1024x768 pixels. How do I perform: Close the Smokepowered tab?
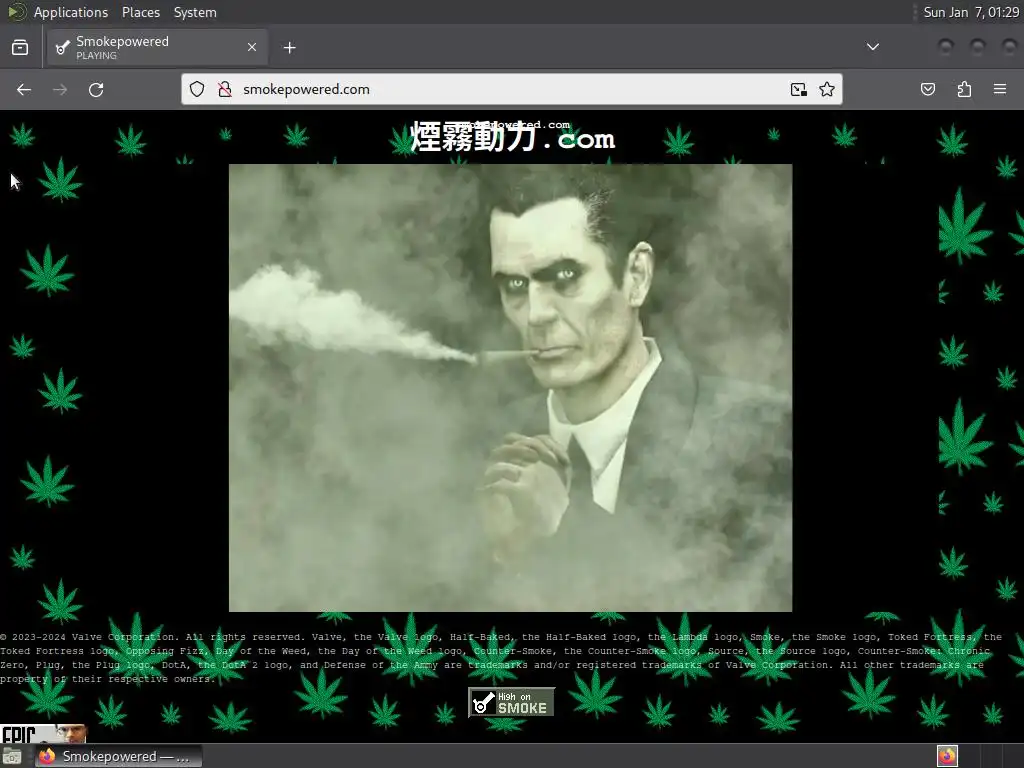[x=252, y=47]
